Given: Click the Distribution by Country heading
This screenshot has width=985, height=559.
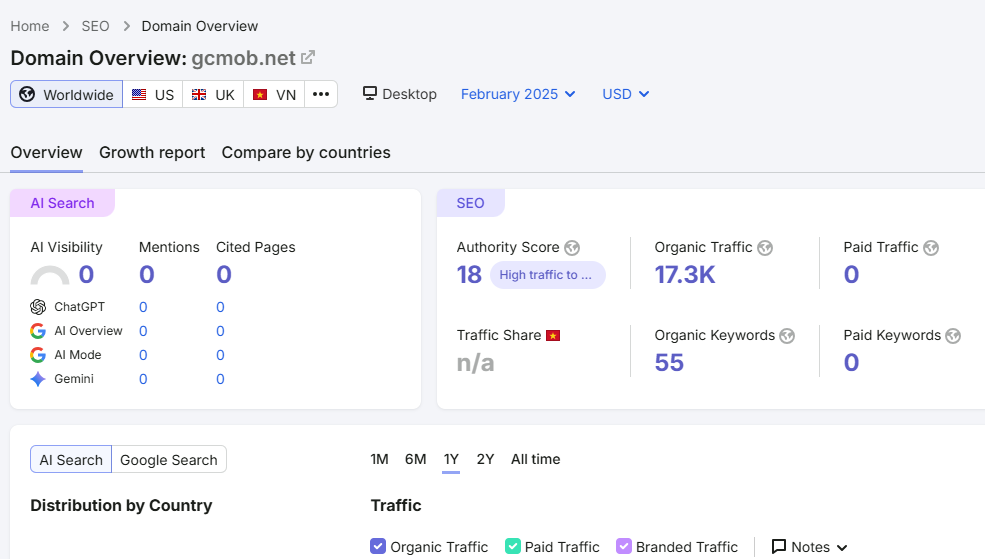Looking at the screenshot, I should pos(121,506).
